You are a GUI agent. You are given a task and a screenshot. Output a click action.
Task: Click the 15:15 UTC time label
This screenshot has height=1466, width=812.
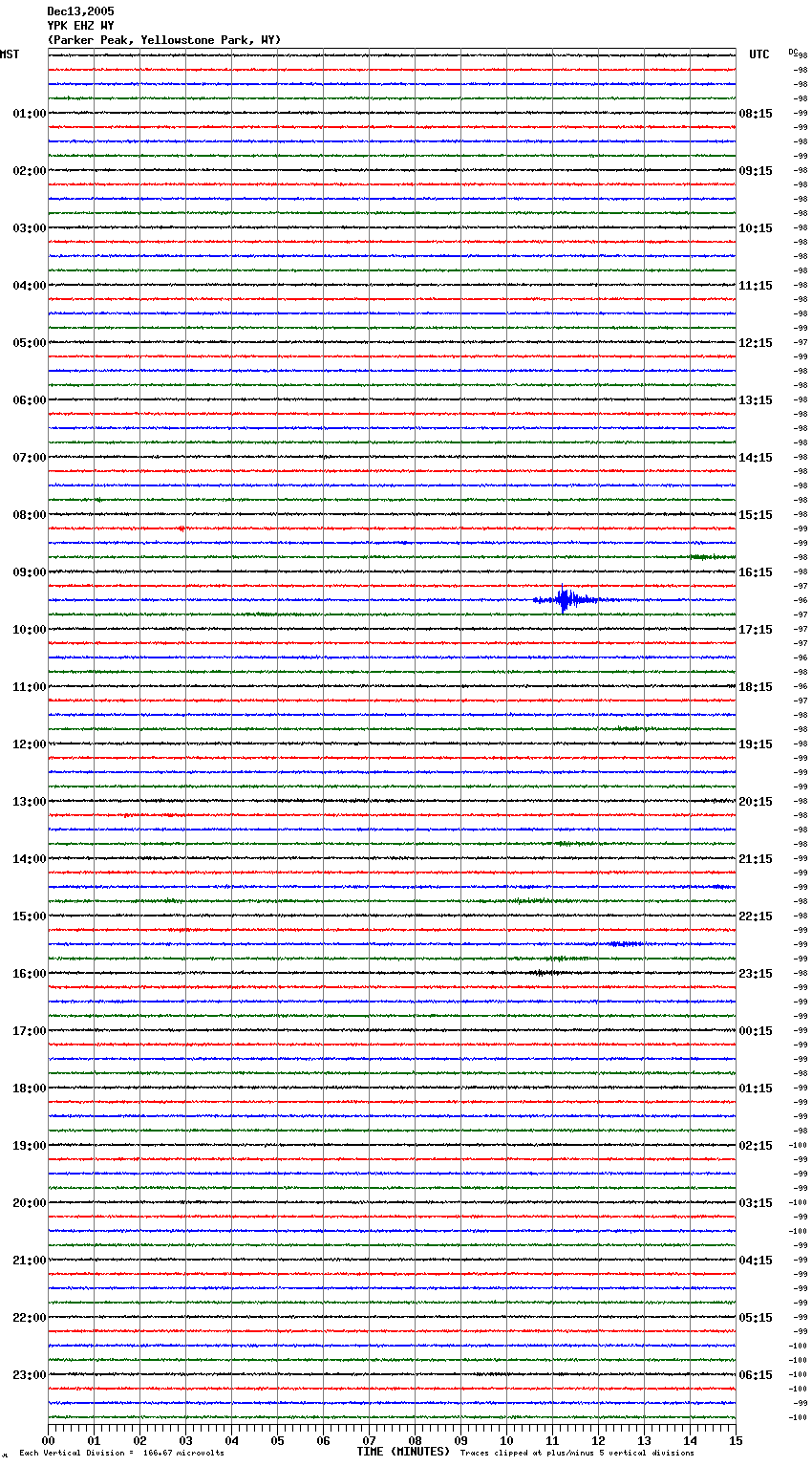pyautogui.click(x=756, y=515)
